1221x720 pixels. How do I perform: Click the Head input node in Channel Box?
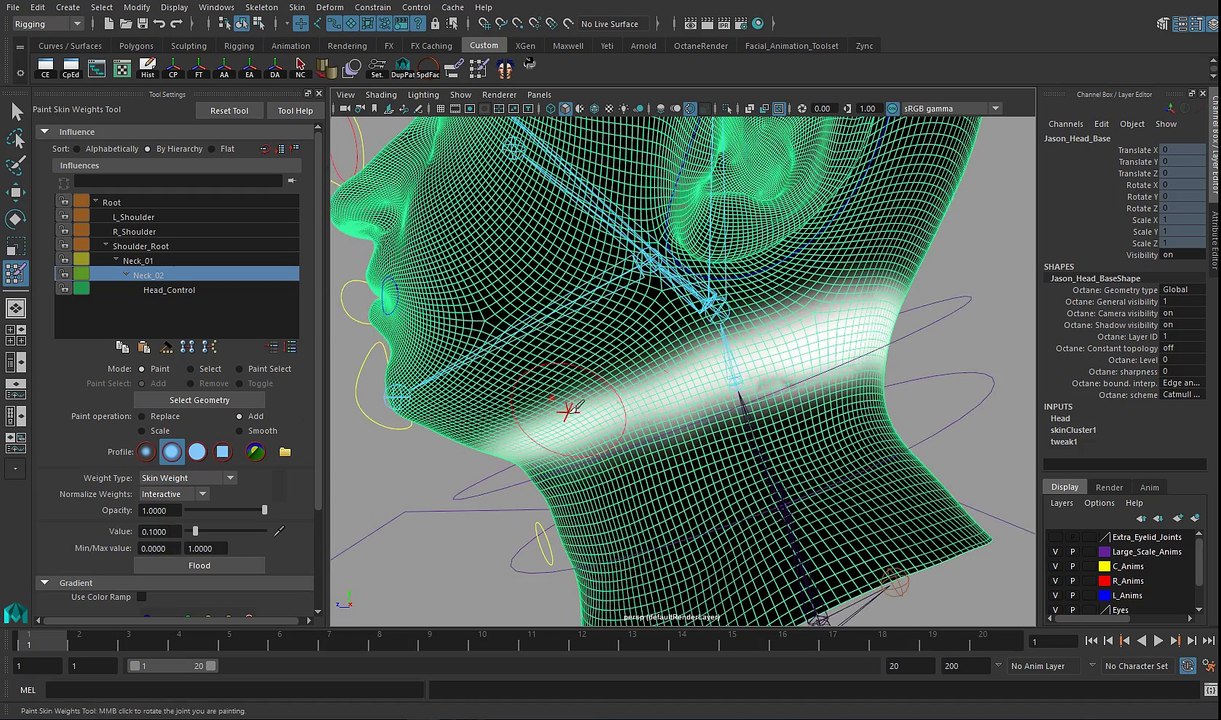pos(1059,418)
